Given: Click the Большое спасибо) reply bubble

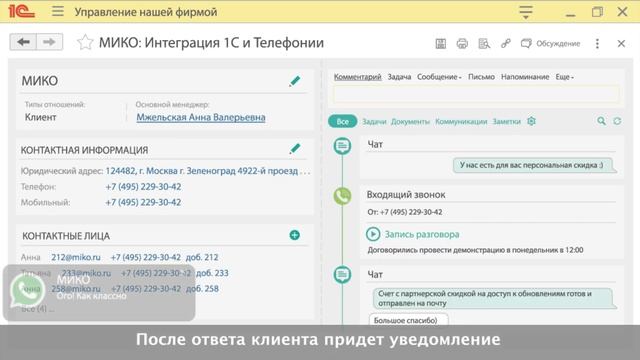Looking at the screenshot, I should click(x=408, y=320).
